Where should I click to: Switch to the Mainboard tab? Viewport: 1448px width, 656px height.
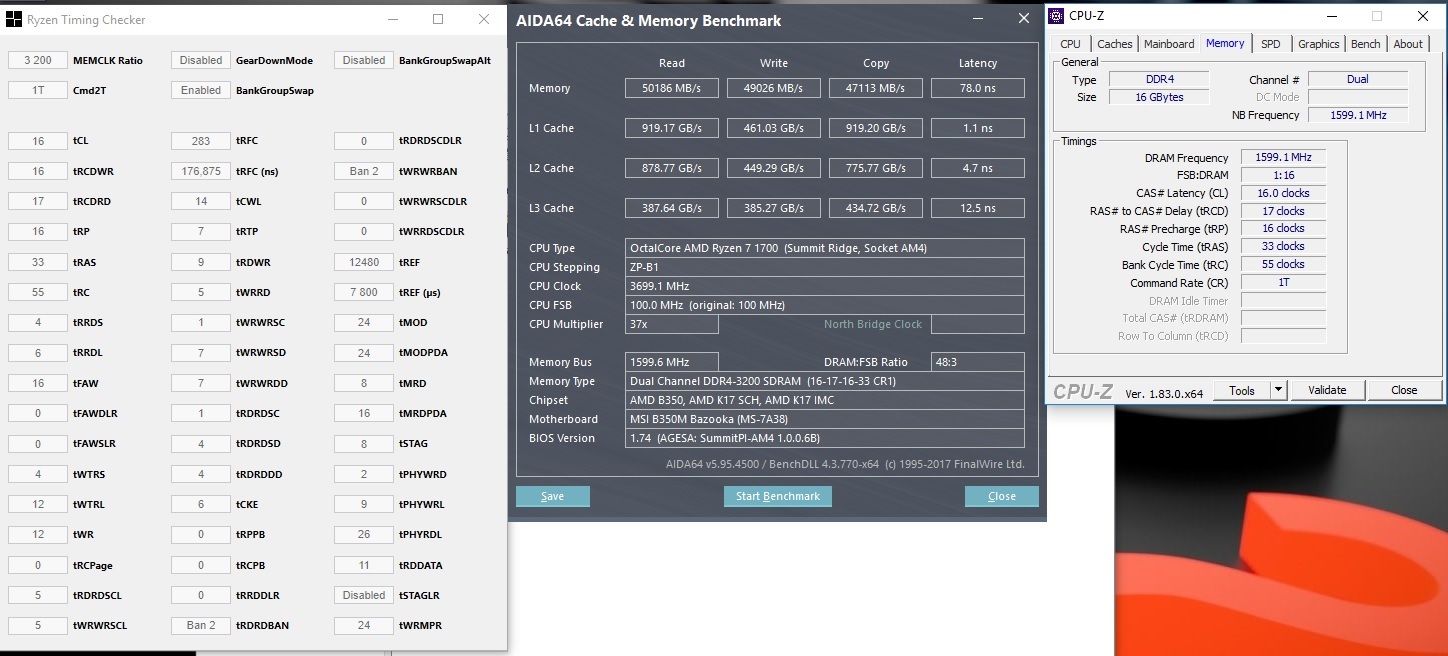tap(1169, 44)
